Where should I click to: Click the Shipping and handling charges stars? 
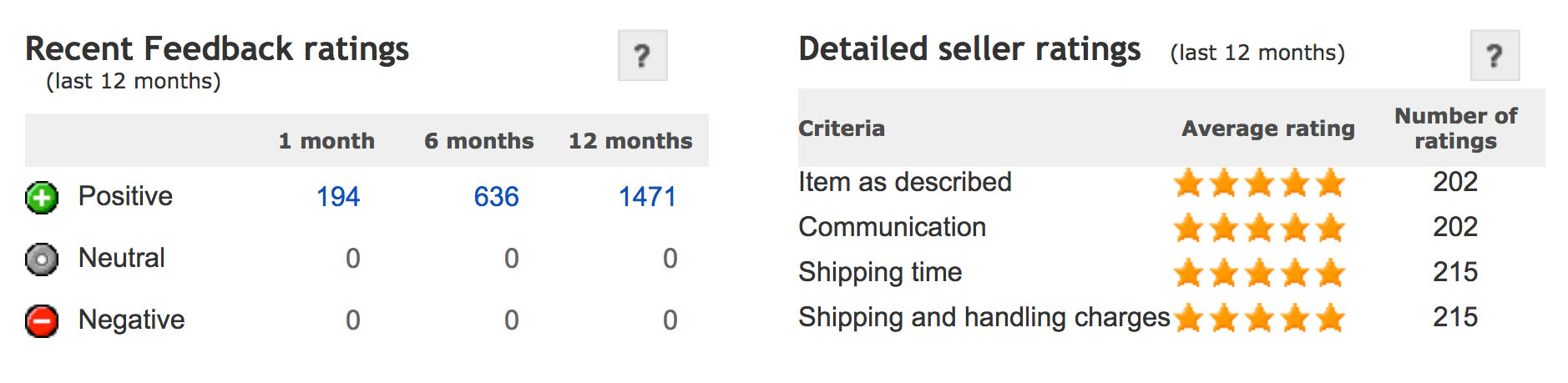(x=1259, y=318)
